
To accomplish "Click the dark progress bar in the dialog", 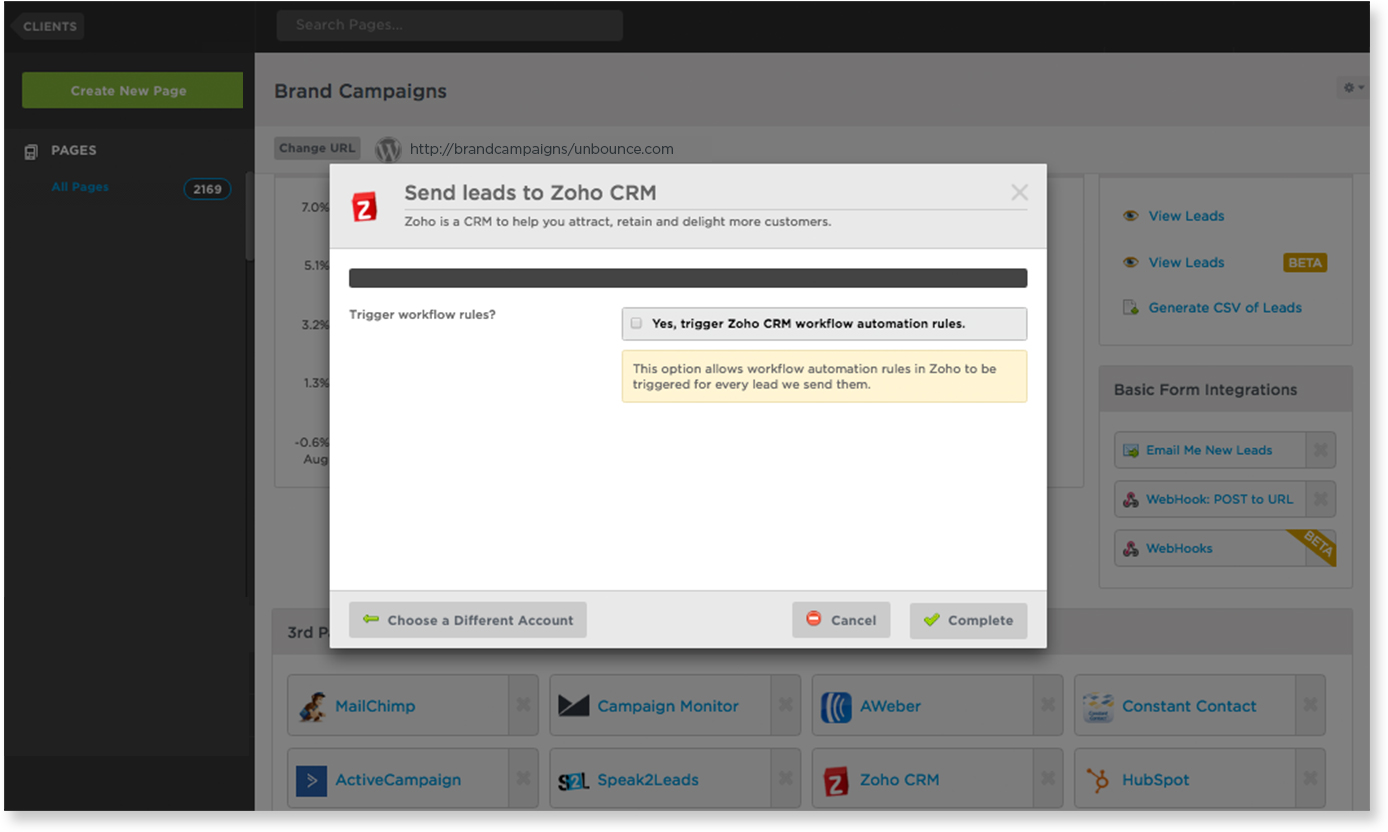I will 688,278.
